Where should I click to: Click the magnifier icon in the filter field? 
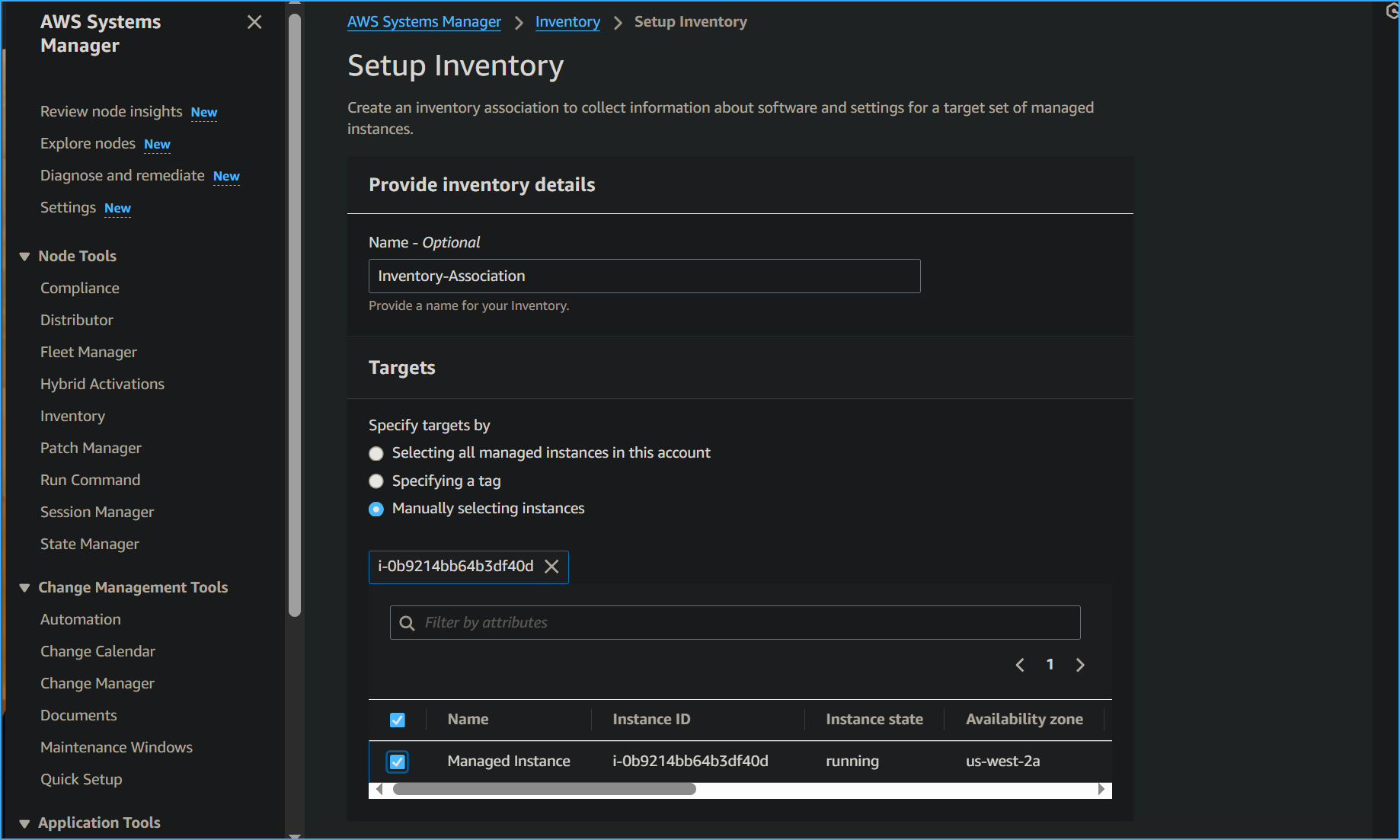(407, 622)
